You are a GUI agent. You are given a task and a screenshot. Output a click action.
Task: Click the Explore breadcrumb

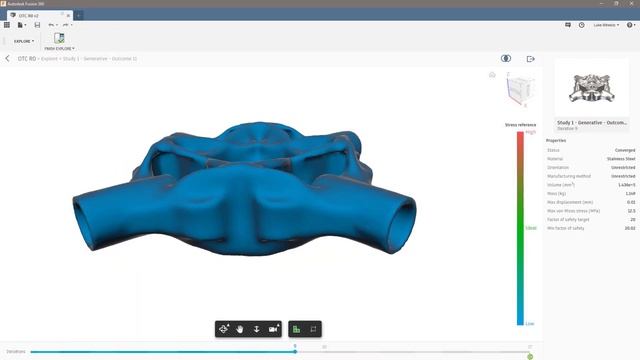click(49, 59)
